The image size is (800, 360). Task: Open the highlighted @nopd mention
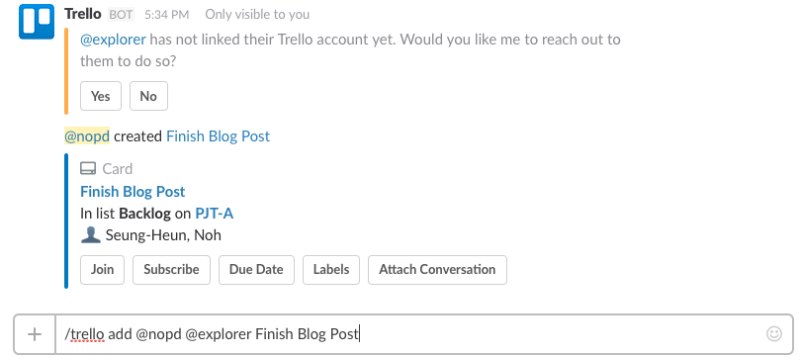pos(87,137)
